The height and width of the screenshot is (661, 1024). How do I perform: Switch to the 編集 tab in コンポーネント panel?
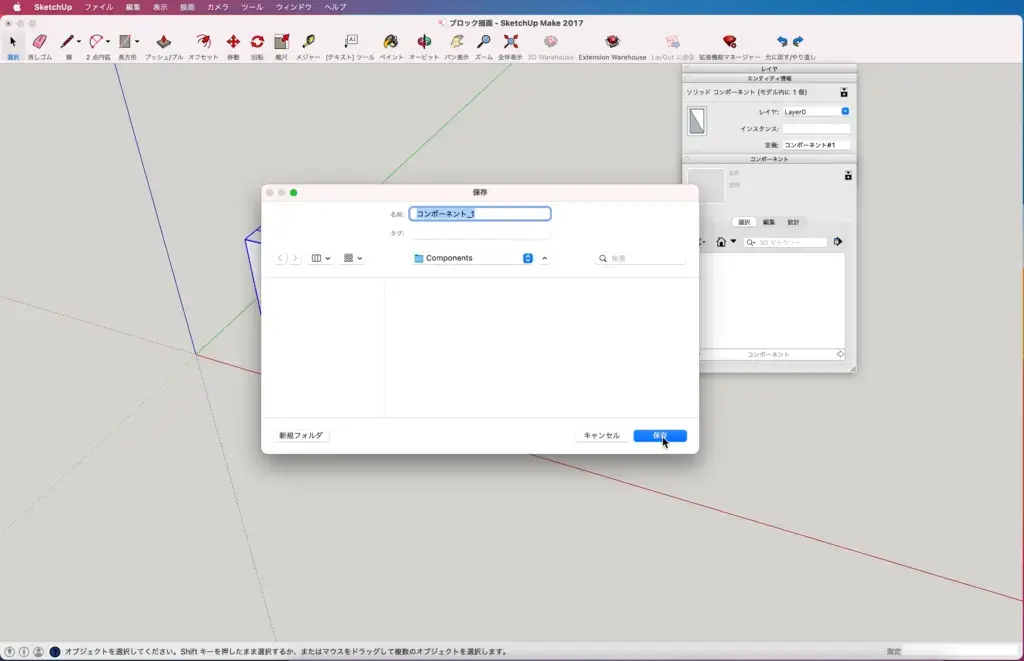[769, 222]
